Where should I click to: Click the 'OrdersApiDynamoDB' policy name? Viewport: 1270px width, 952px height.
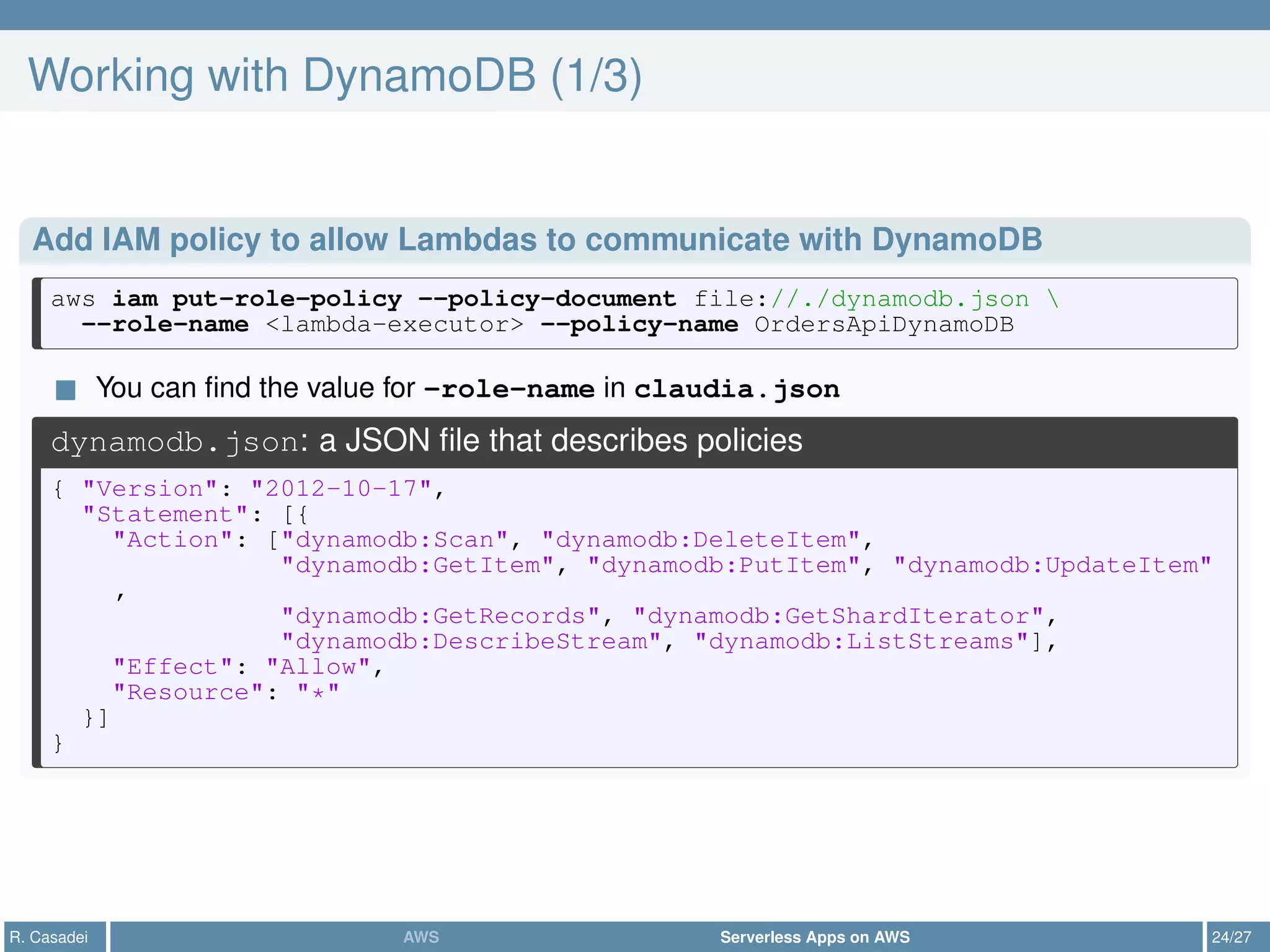tap(884, 325)
